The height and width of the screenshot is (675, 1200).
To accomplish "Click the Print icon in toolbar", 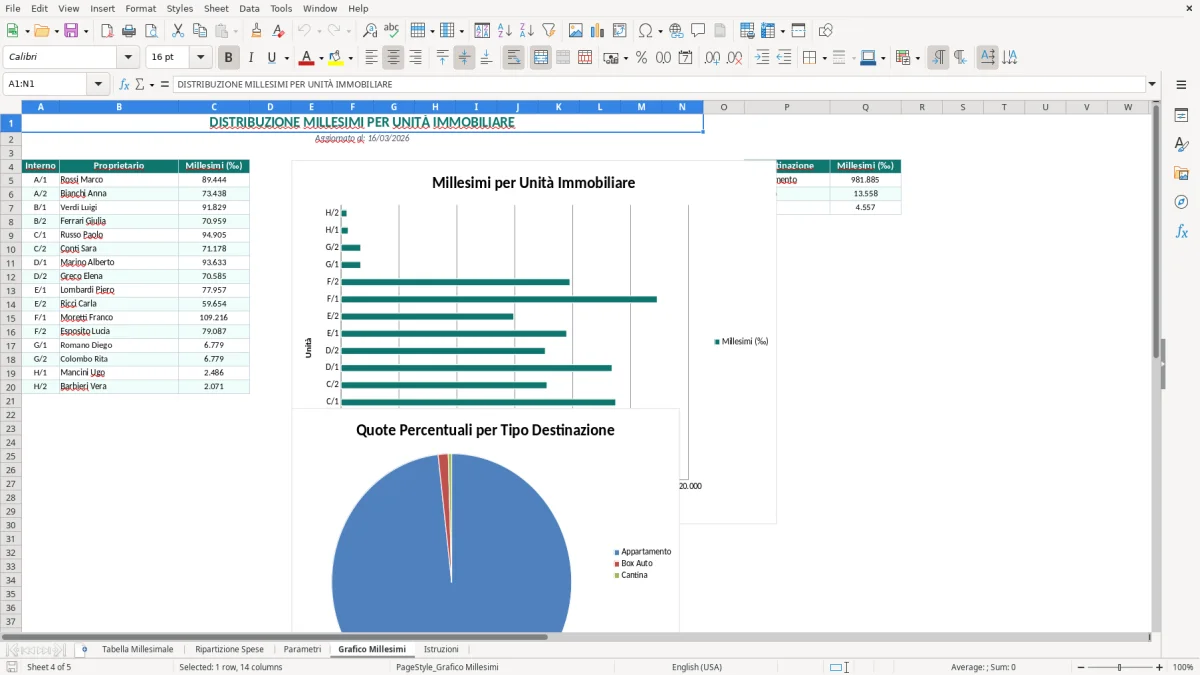I will click(129, 31).
